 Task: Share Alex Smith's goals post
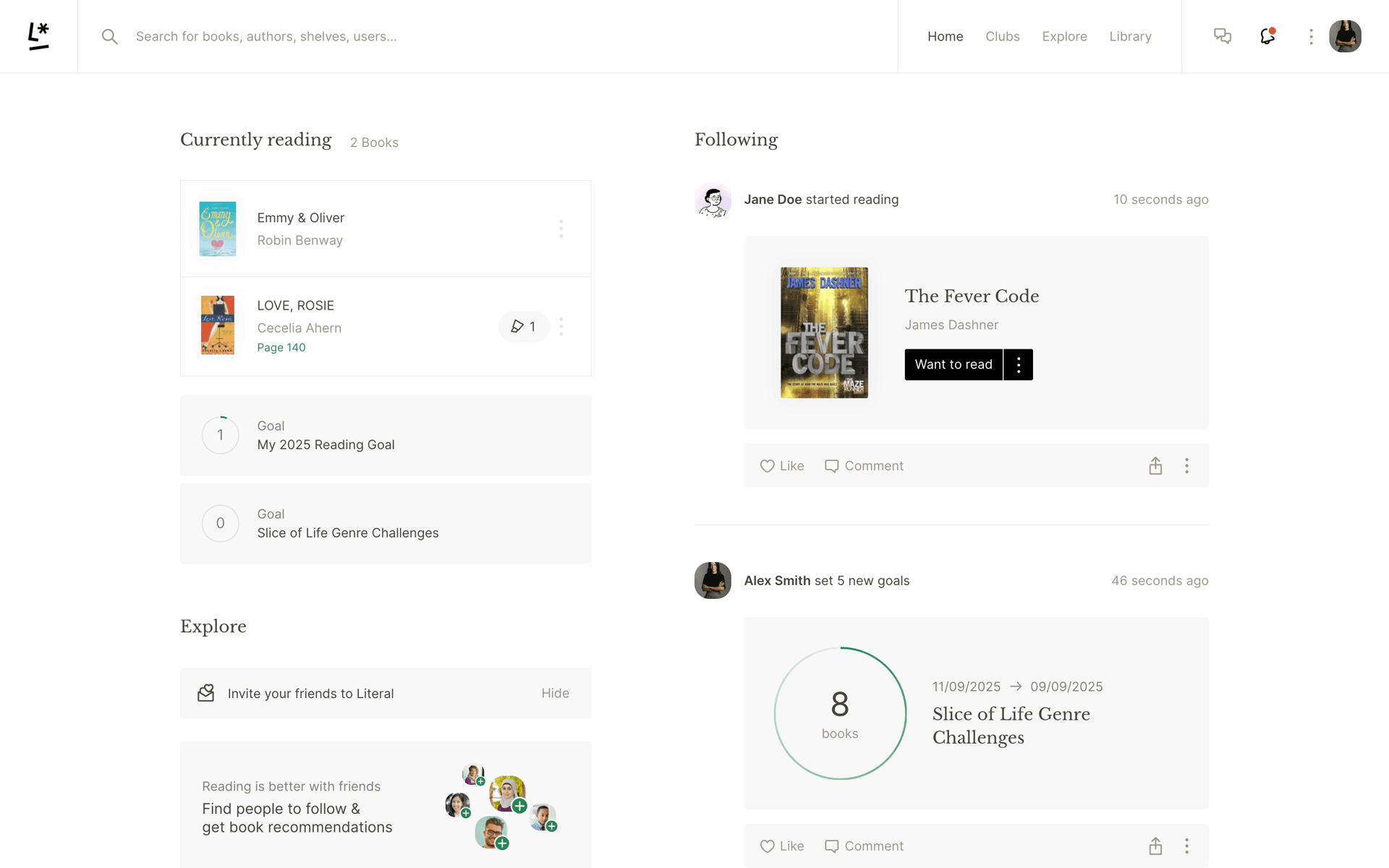[x=1155, y=846]
